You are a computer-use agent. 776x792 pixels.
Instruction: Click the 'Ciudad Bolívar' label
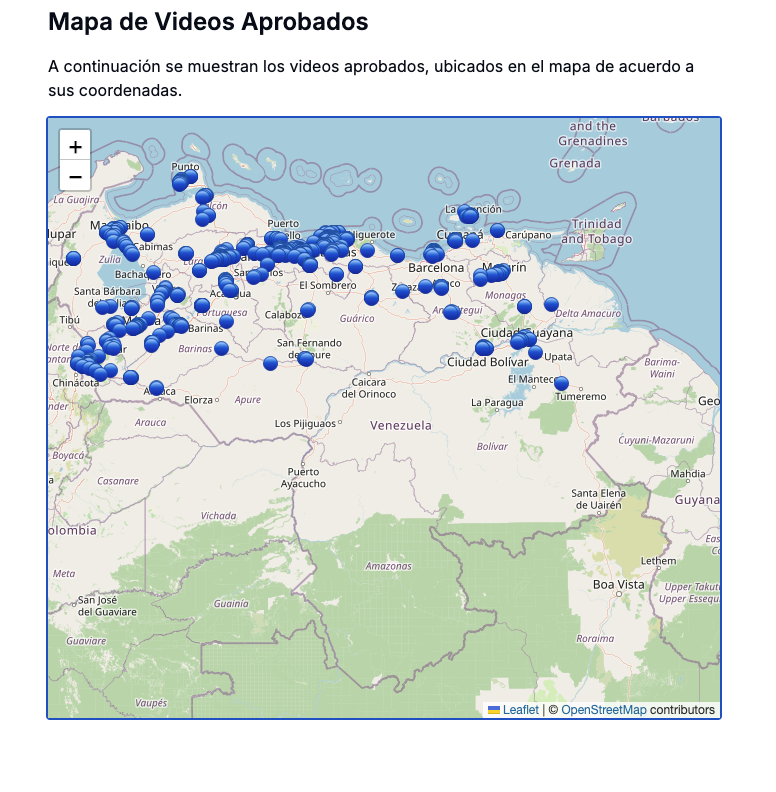coord(488,362)
